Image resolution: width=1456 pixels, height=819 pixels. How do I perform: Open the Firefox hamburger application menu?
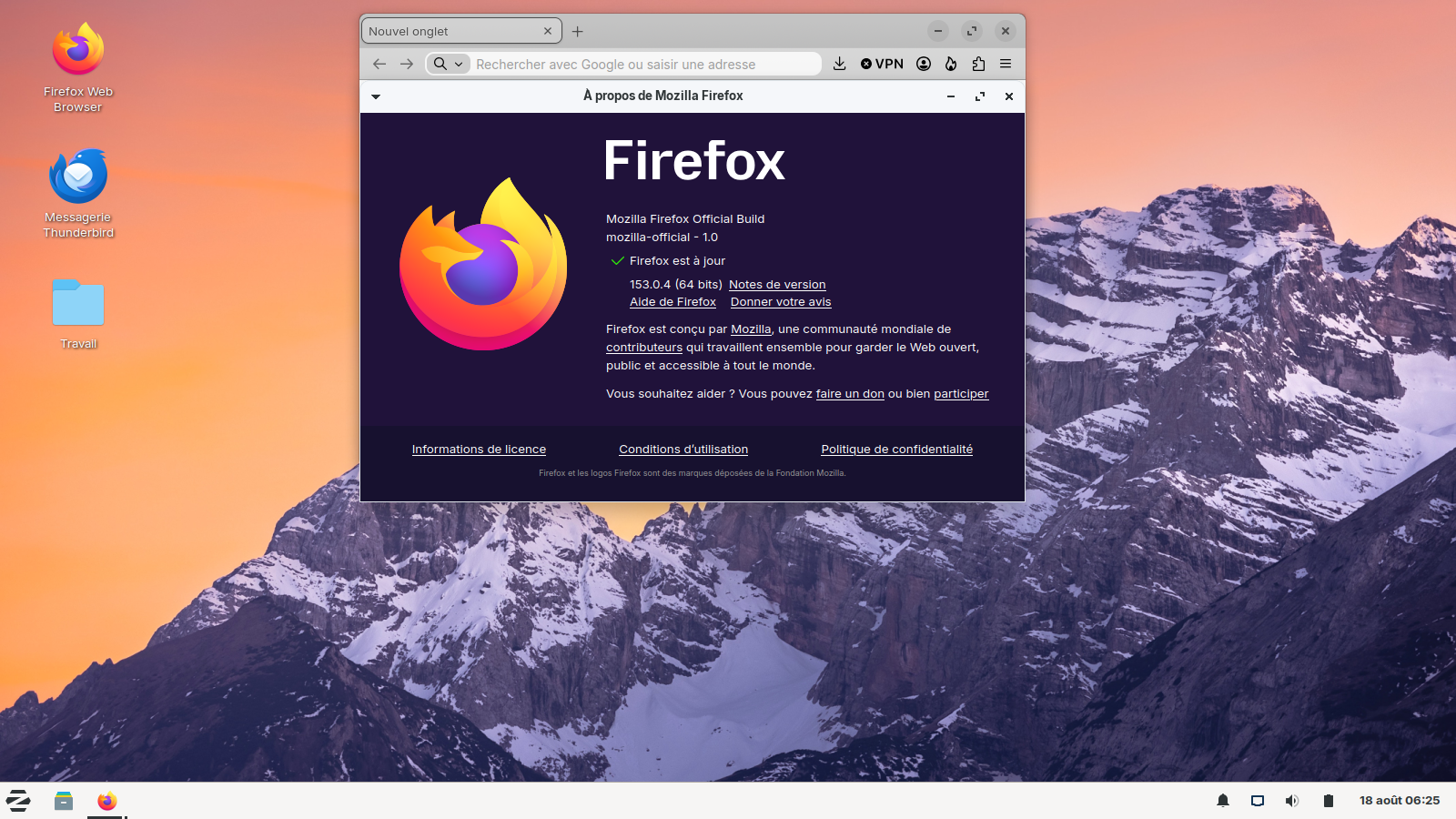pos(1006,64)
